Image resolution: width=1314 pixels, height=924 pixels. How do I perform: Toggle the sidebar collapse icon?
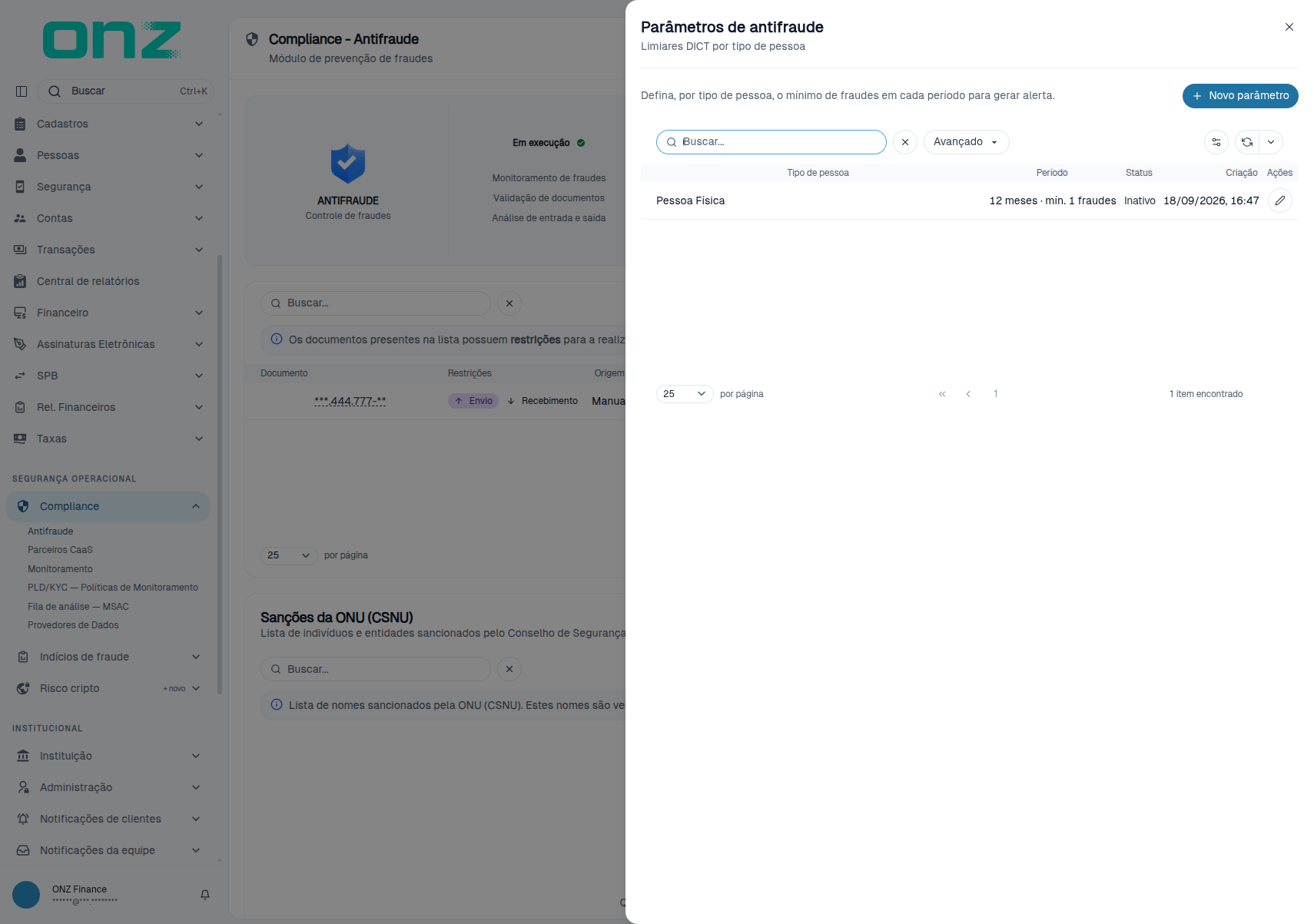click(x=22, y=91)
